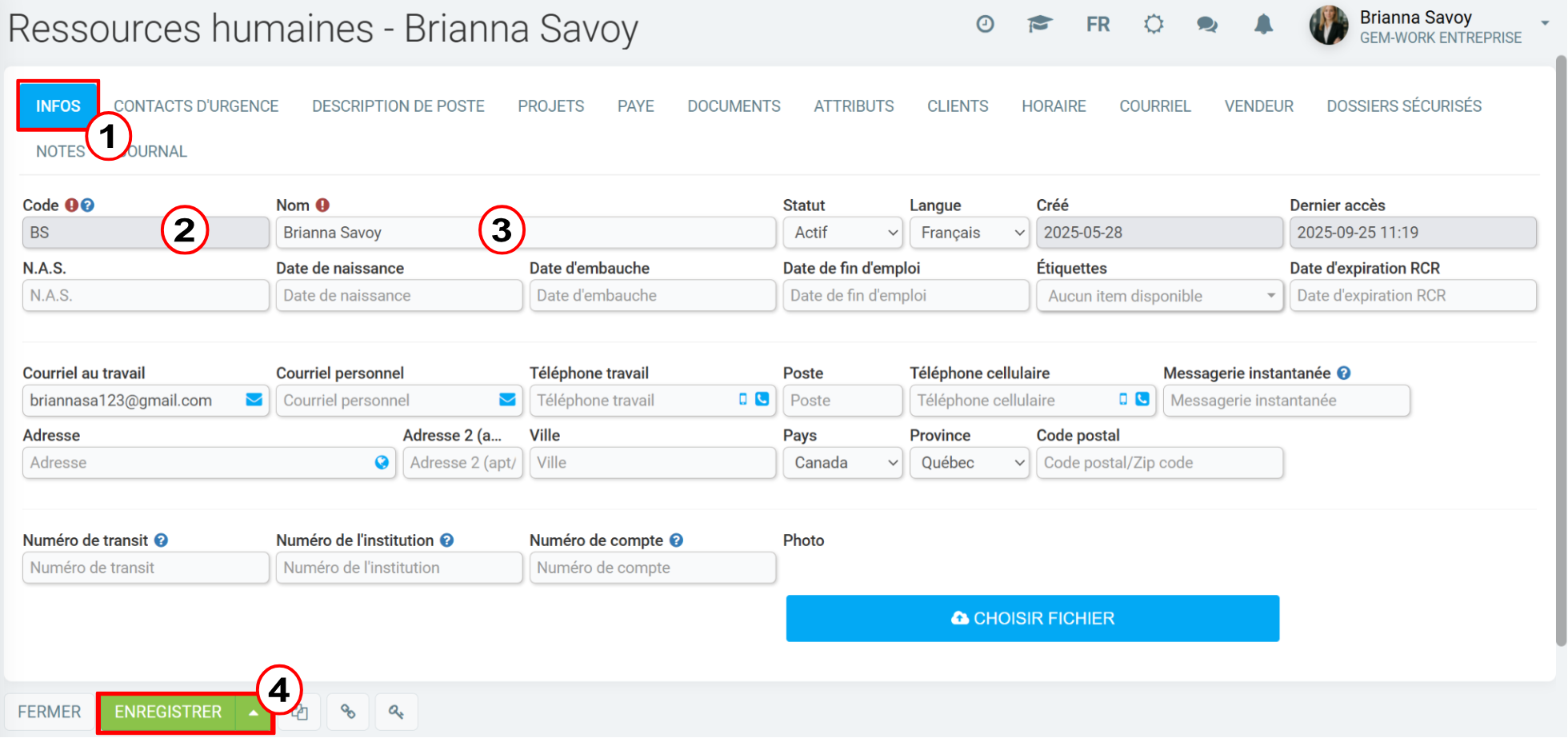Click the envelope icon in Courriel au travail
Screen dimensions: 1568x738
[x=254, y=400]
